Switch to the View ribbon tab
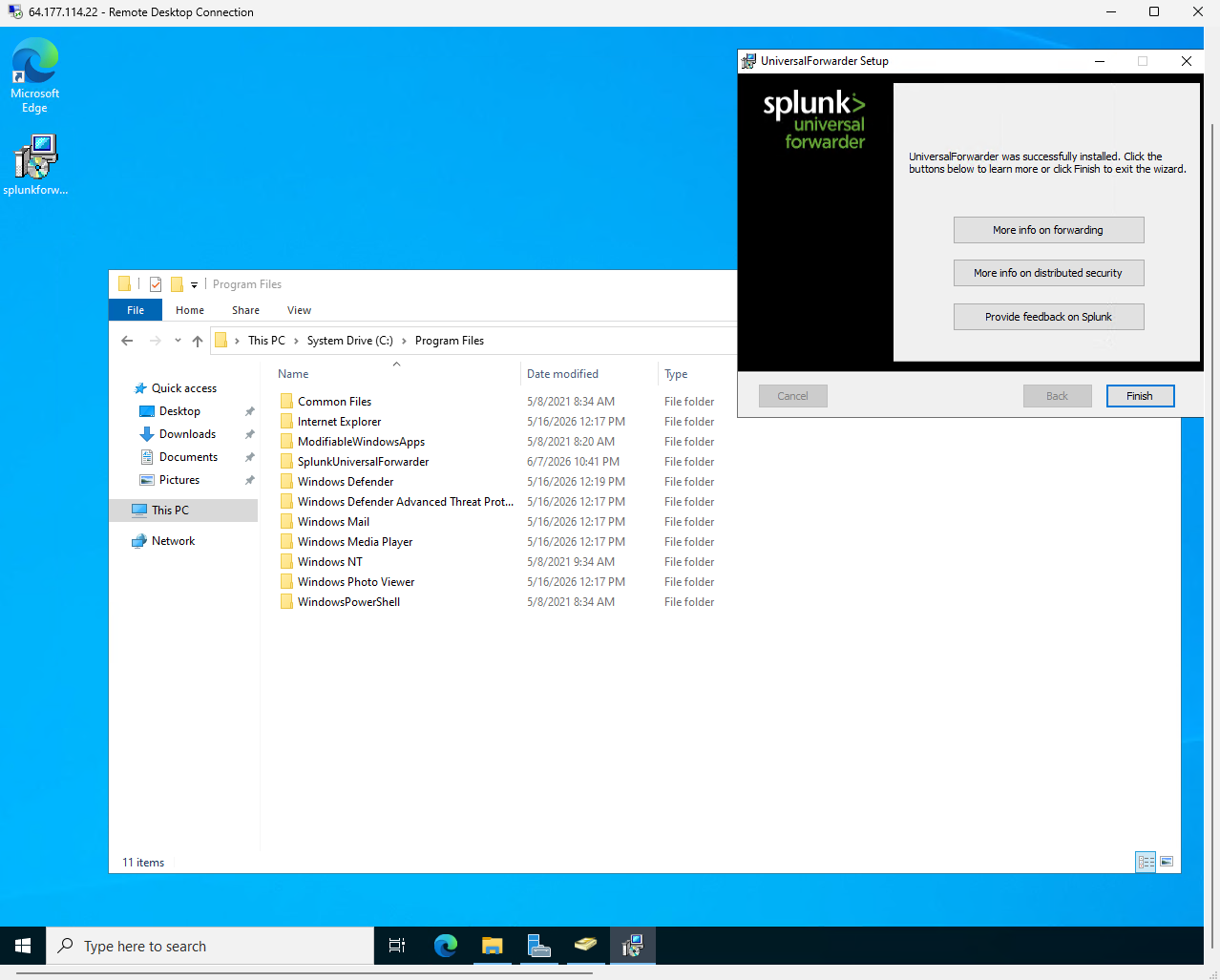 pyautogui.click(x=299, y=310)
